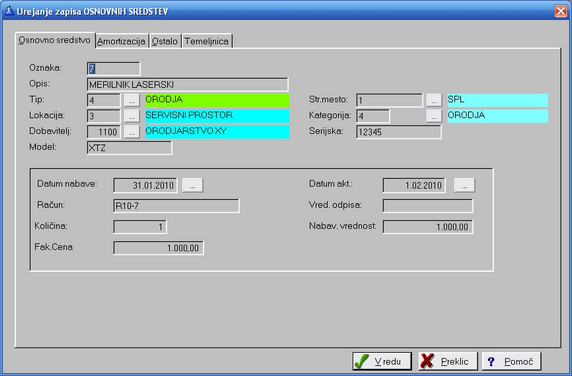Click the Datum akt. date field
The width and height of the screenshot is (572, 376).
click(414, 185)
